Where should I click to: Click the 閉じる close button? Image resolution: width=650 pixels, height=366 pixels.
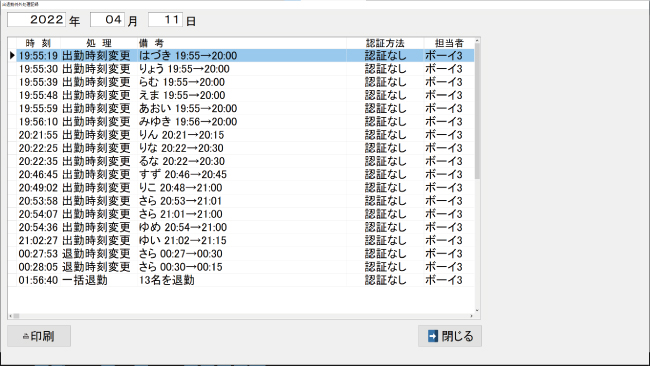[450, 336]
